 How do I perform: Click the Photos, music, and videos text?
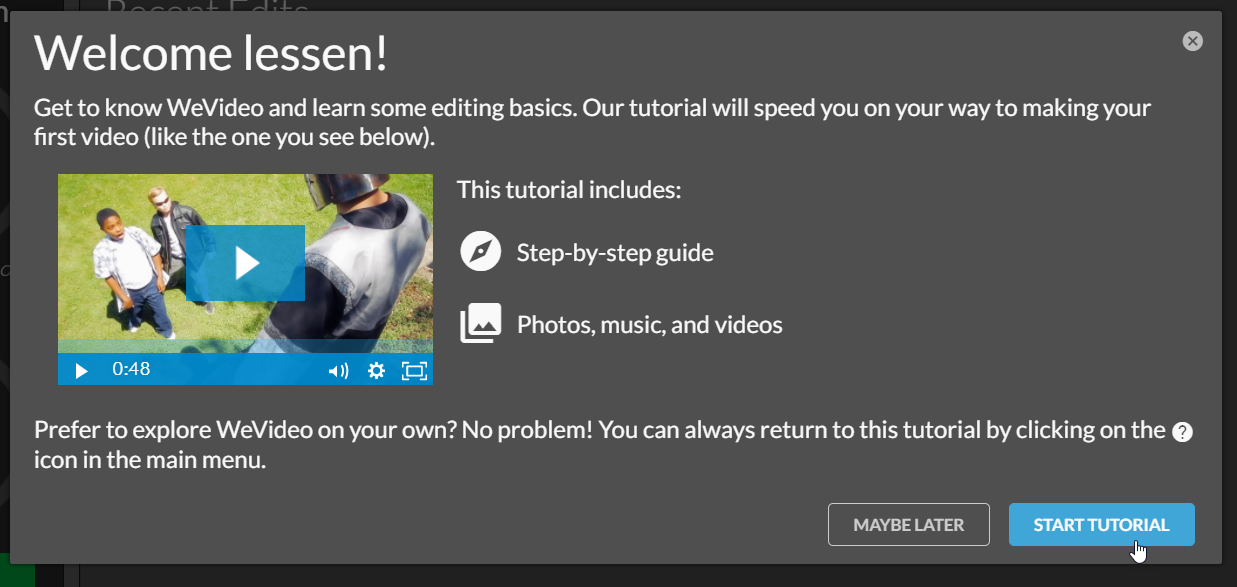(649, 325)
